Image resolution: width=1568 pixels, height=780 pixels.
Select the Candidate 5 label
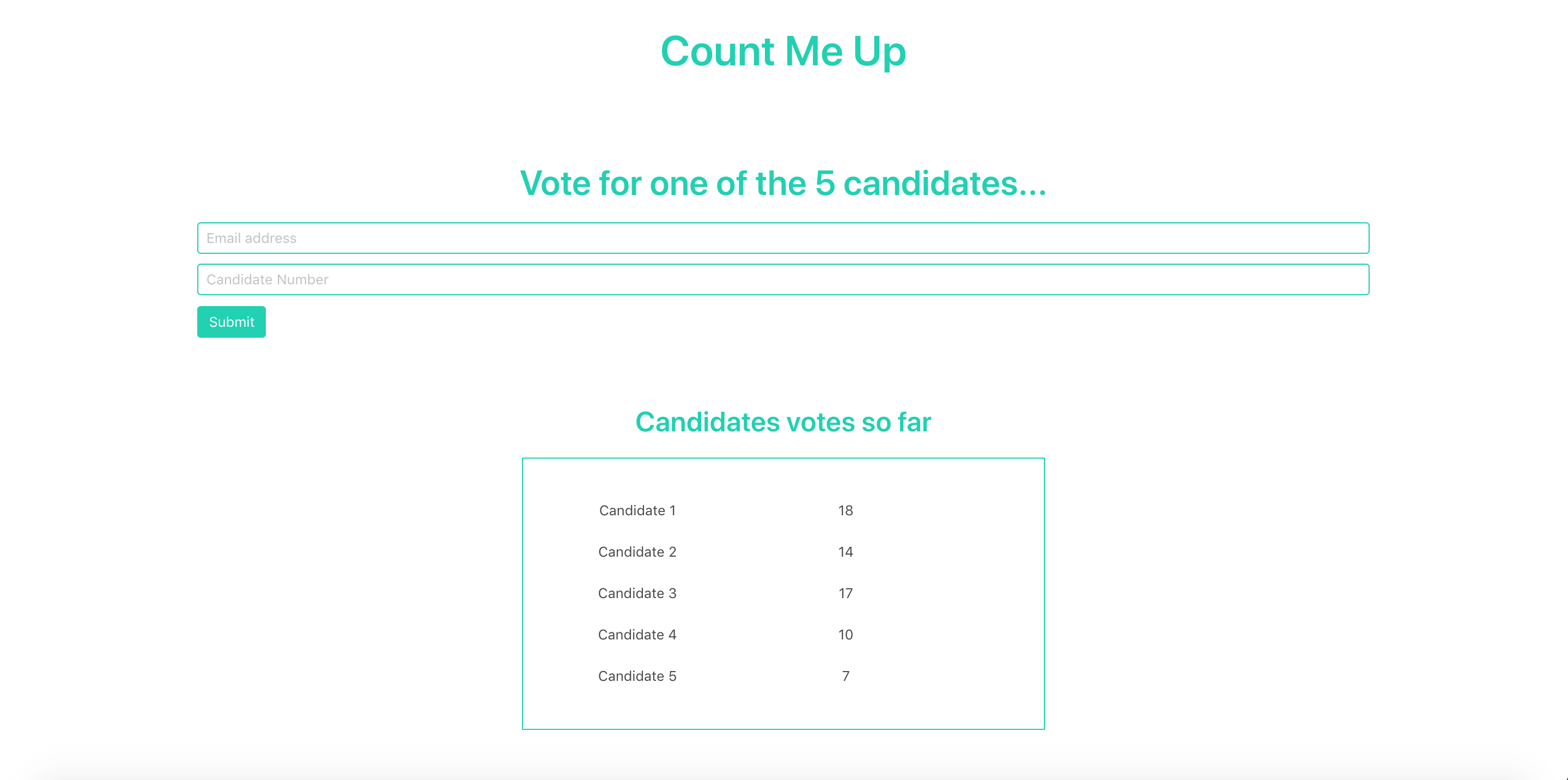pos(637,676)
